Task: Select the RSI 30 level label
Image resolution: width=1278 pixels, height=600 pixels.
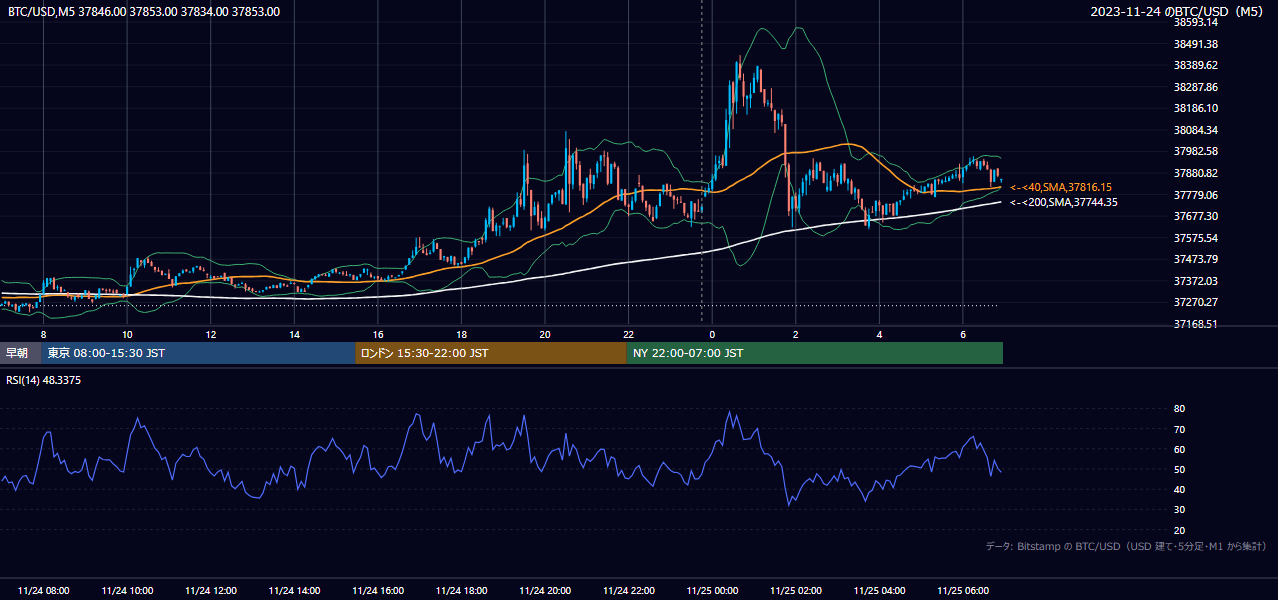Action: [x=1180, y=509]
